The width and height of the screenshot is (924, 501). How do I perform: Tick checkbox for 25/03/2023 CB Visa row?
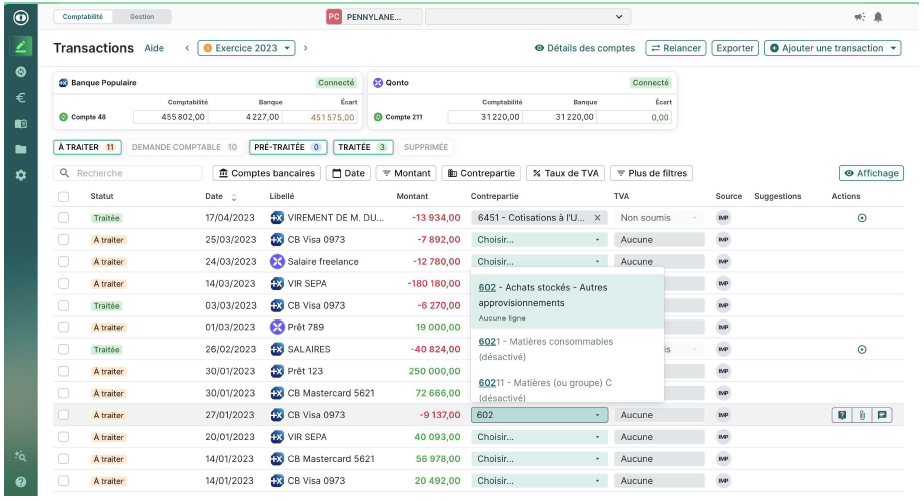pos(64,240)
